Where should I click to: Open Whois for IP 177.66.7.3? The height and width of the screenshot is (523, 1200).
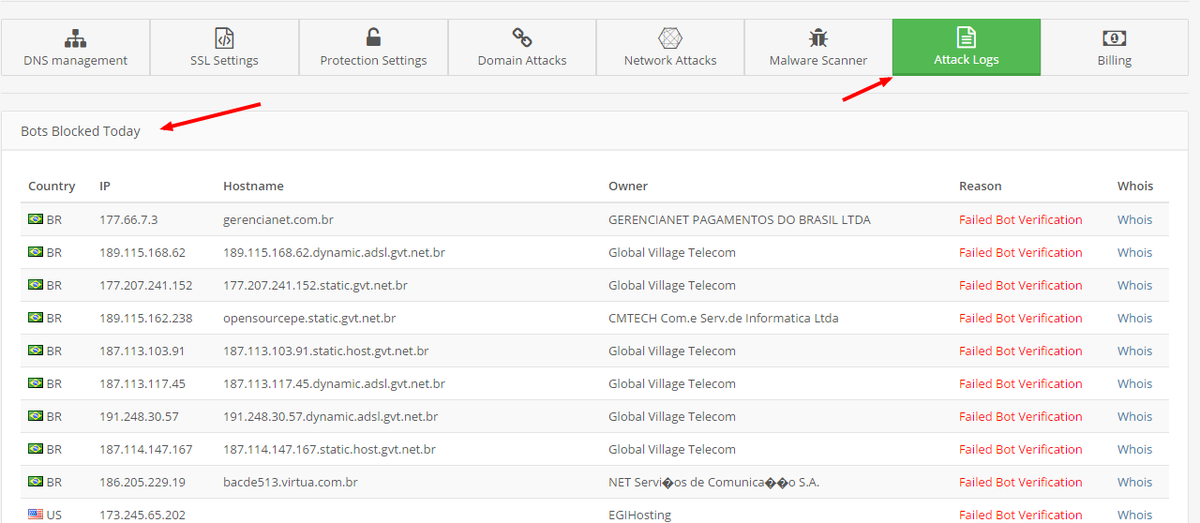click(x=1135, y=219)
